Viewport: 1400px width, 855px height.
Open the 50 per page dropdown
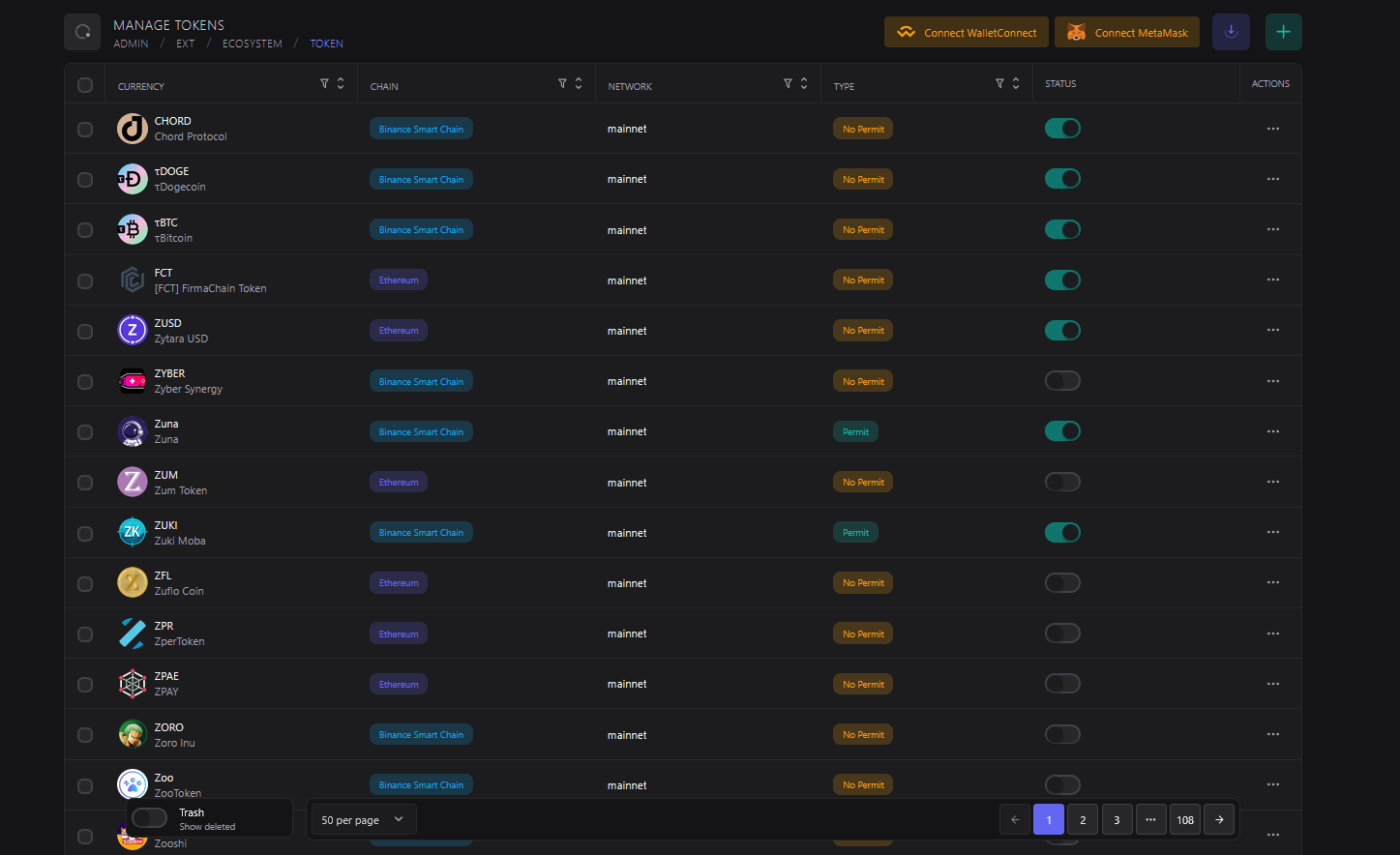[x=362, y=819]
